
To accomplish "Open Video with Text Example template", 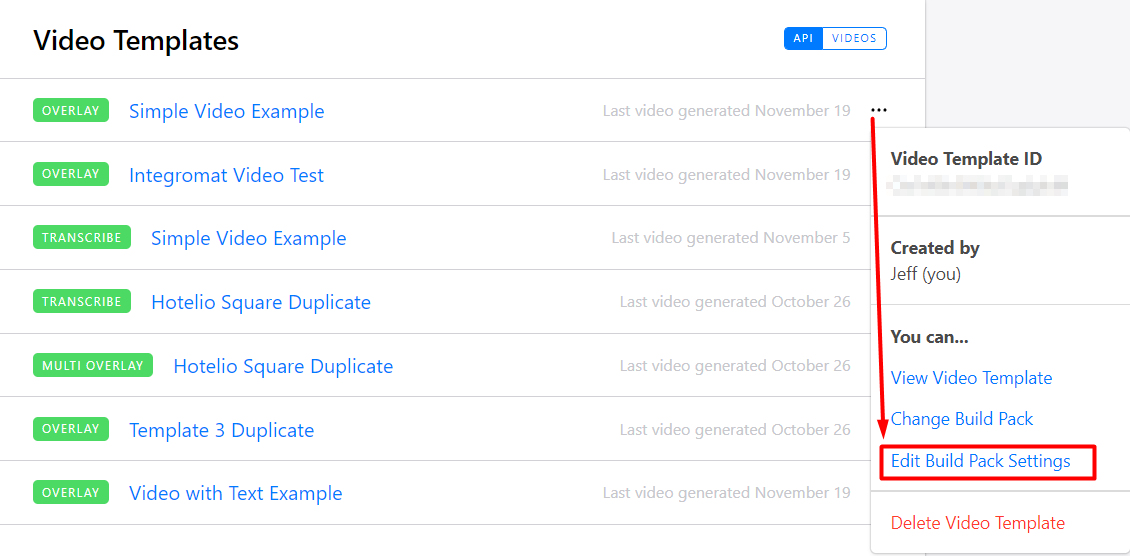I will (x=235, y=493).
